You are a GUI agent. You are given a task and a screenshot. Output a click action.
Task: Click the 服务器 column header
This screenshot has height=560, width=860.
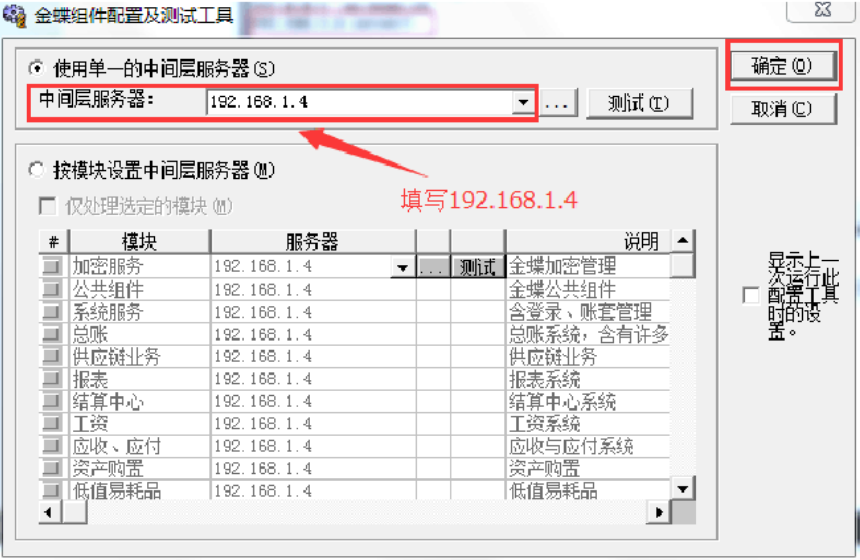[313, 242]
